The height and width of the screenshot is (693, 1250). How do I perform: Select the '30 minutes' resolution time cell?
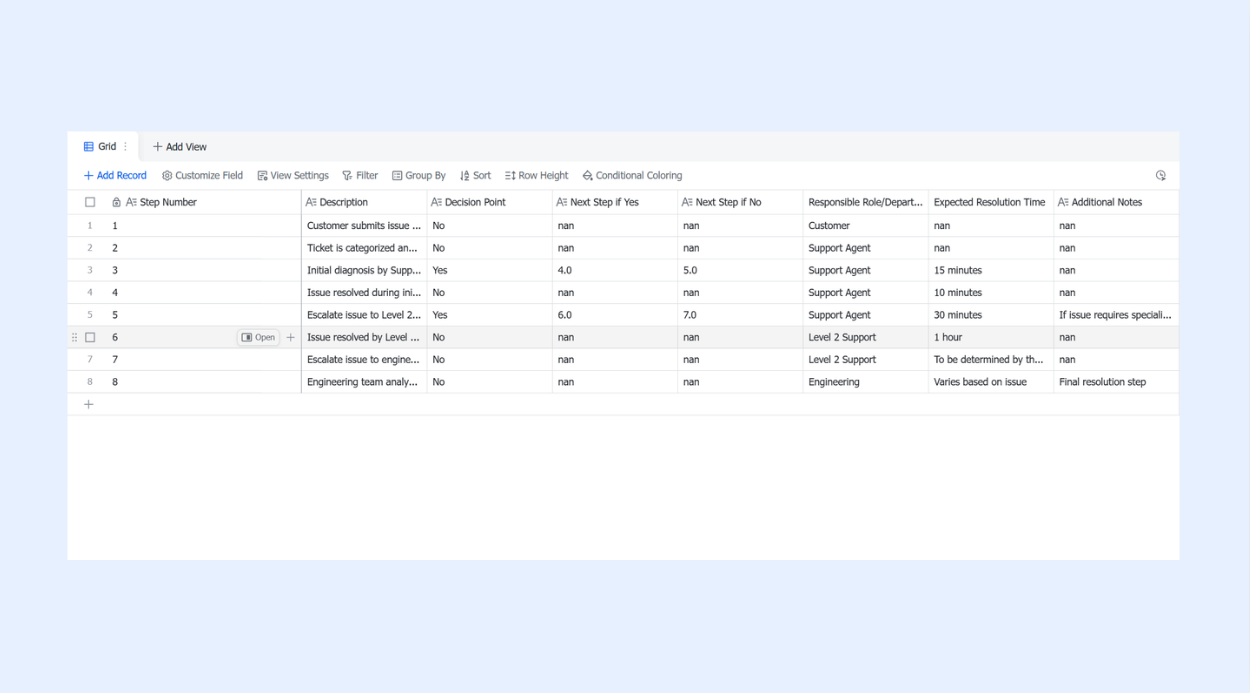991,315
